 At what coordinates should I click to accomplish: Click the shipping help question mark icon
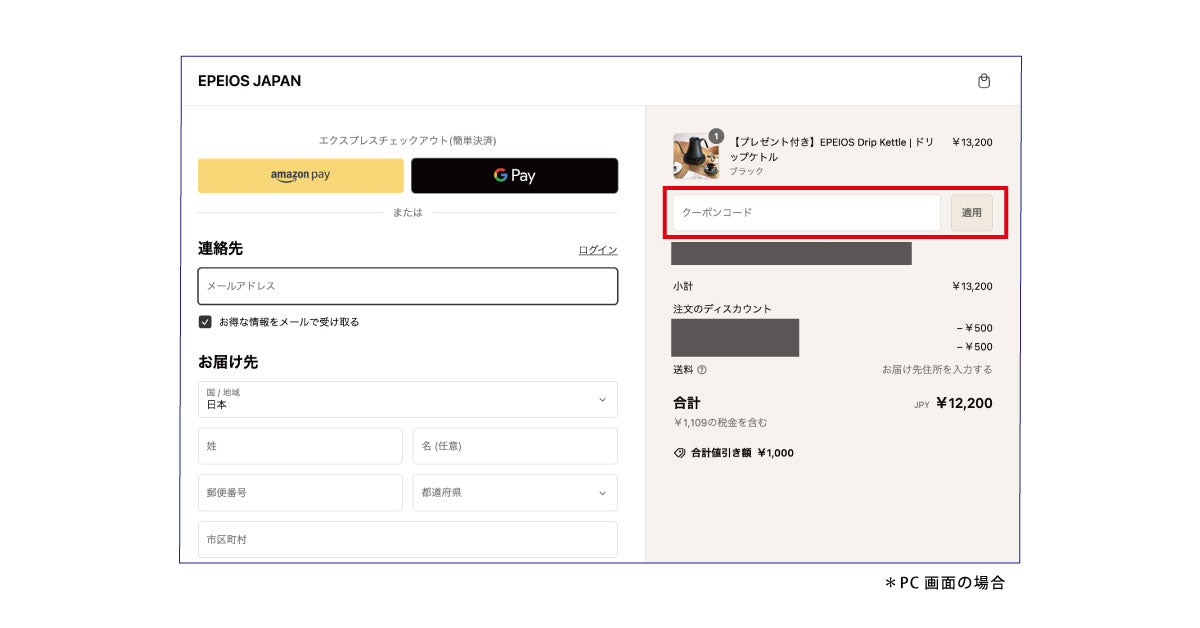(x=702, y=370)
